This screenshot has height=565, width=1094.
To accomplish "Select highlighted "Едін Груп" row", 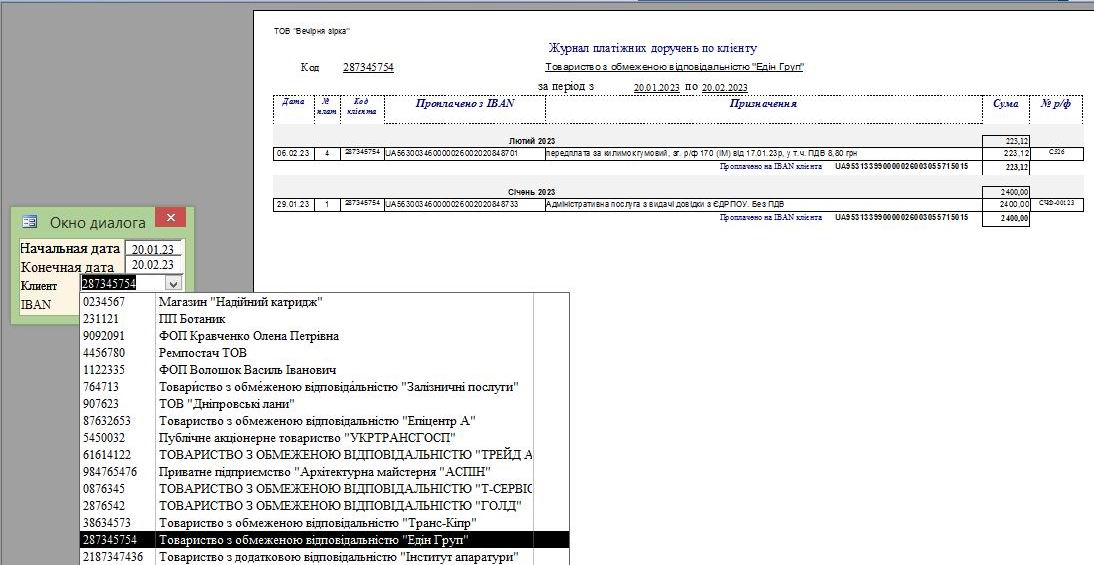I will point(324,540).
